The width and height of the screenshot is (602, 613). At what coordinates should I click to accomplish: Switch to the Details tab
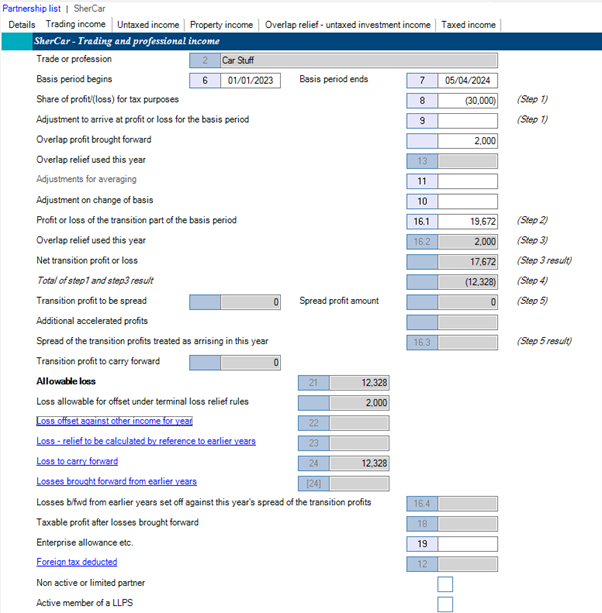click(21, 24)
